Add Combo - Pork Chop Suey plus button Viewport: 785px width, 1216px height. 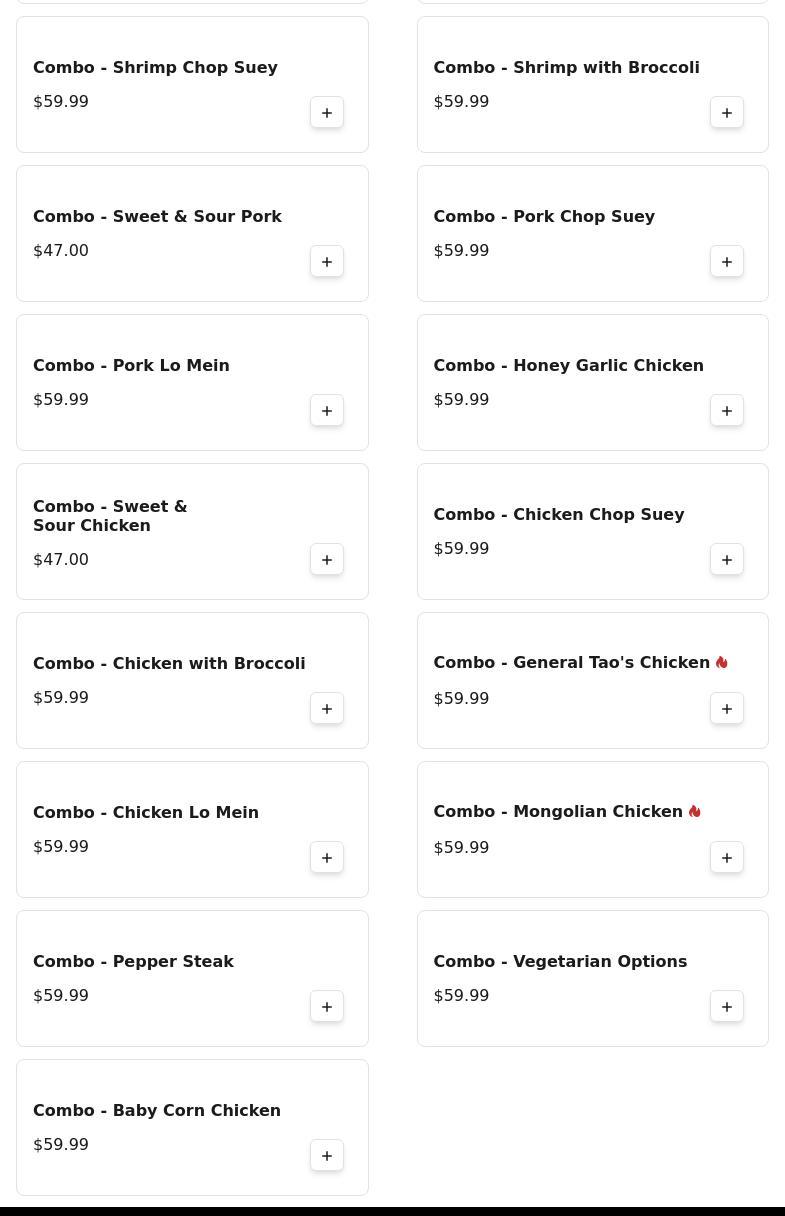point(727,262)
